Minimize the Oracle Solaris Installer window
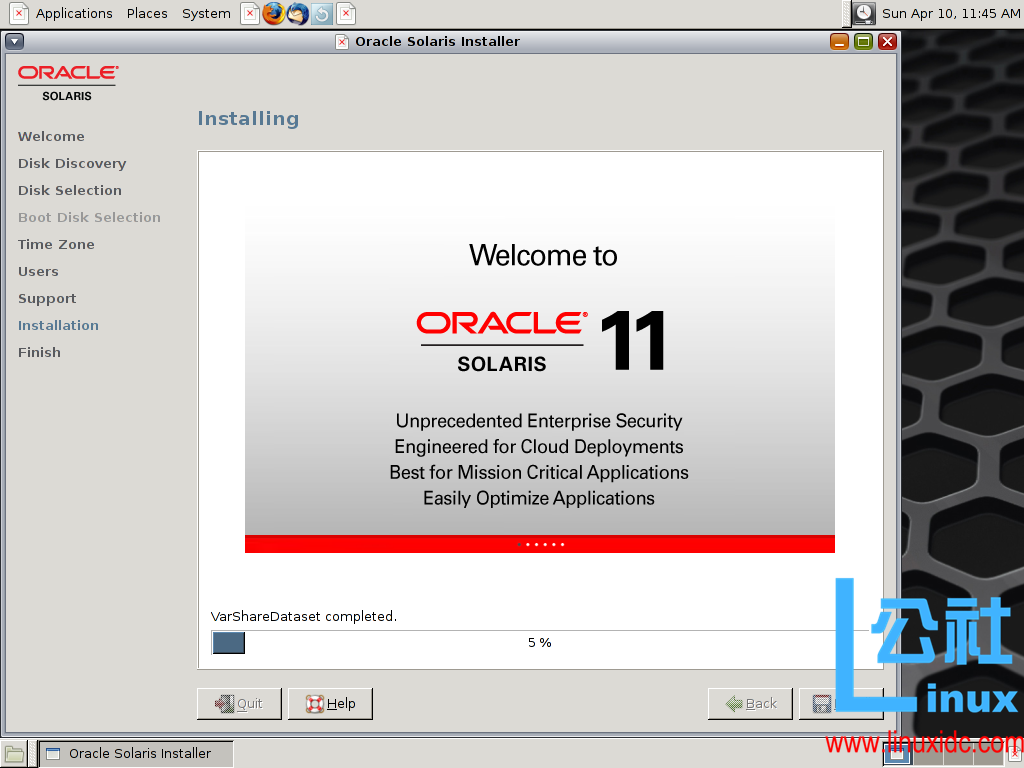The image size is (1024, 768). pos(839,42)
